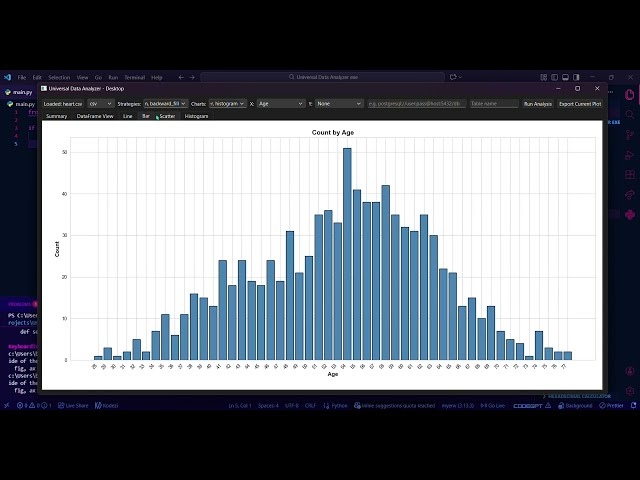Click the Run Analysis button
The width and height of the screenshot is (640, 480).
pos(538,104)
